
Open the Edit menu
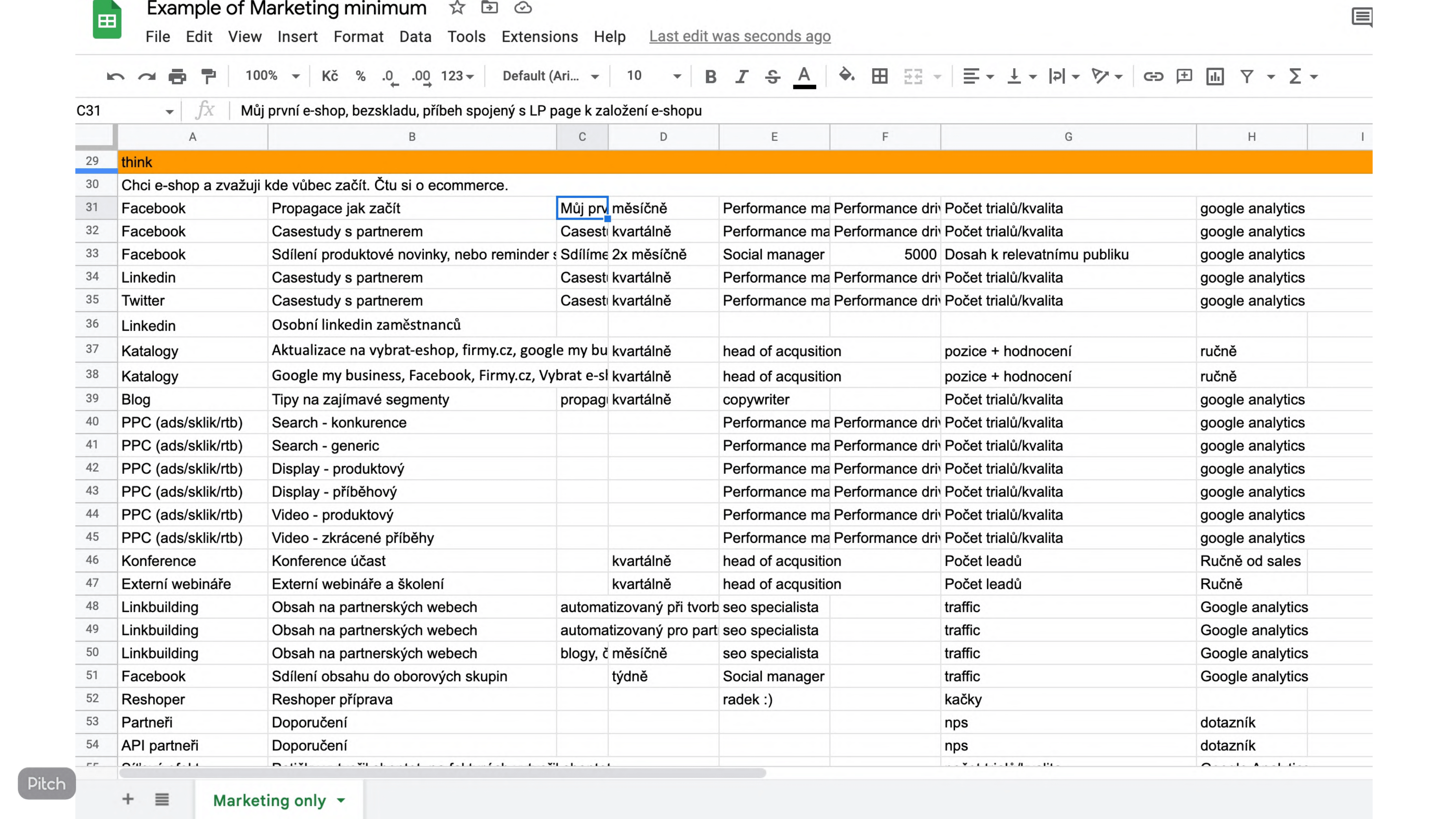(199, 37)
